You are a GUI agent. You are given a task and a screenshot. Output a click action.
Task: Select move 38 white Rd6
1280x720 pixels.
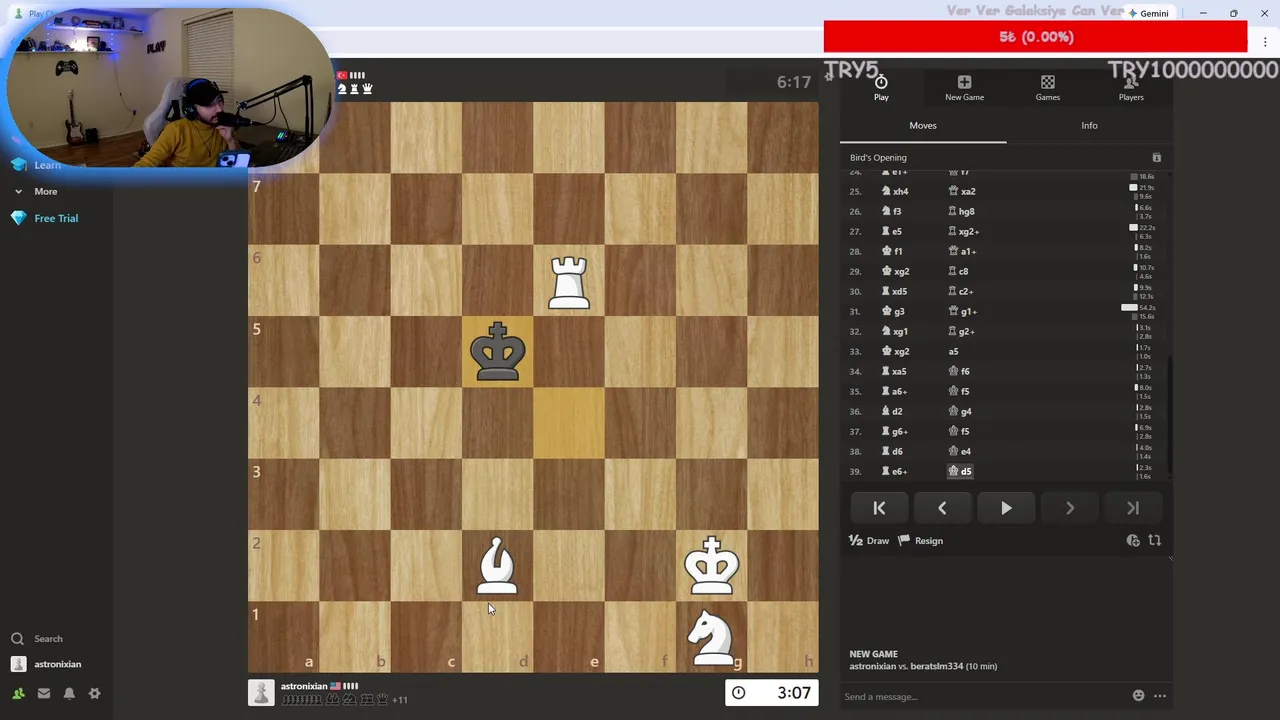click(893, 451)
